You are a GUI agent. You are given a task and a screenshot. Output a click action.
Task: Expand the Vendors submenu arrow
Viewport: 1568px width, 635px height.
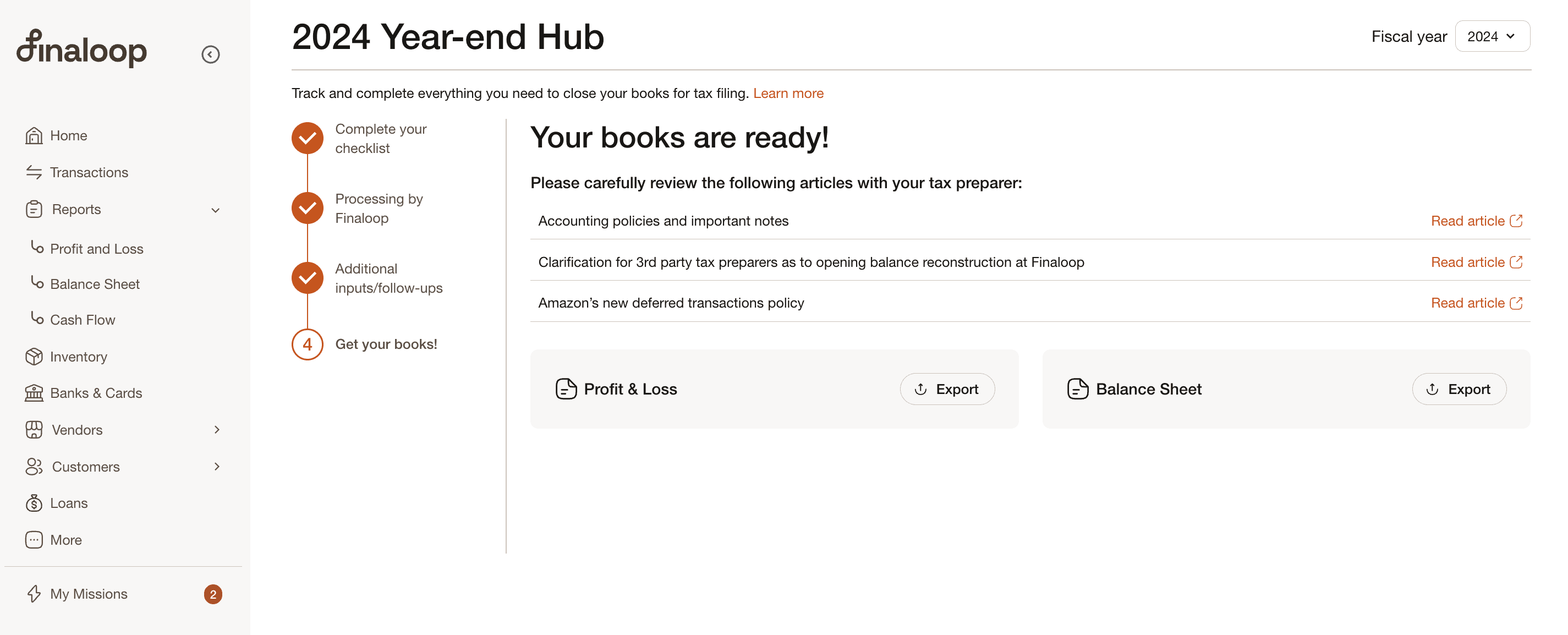pyautogui.click(x=217, y=429)
